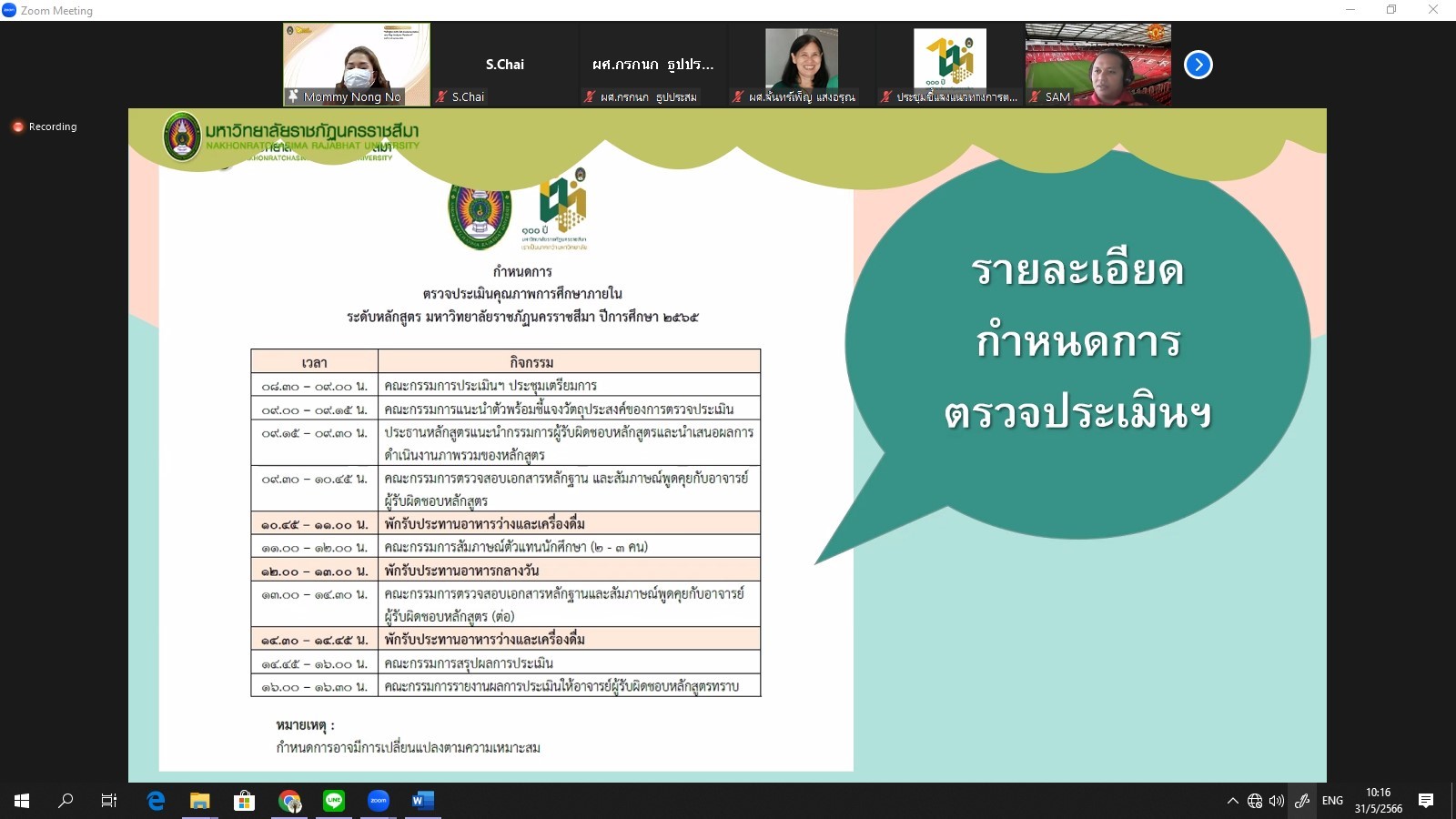Click muted mic icon beside SAM's name
This screenshot has width=1456, height=819.
tap(1035, 96)
